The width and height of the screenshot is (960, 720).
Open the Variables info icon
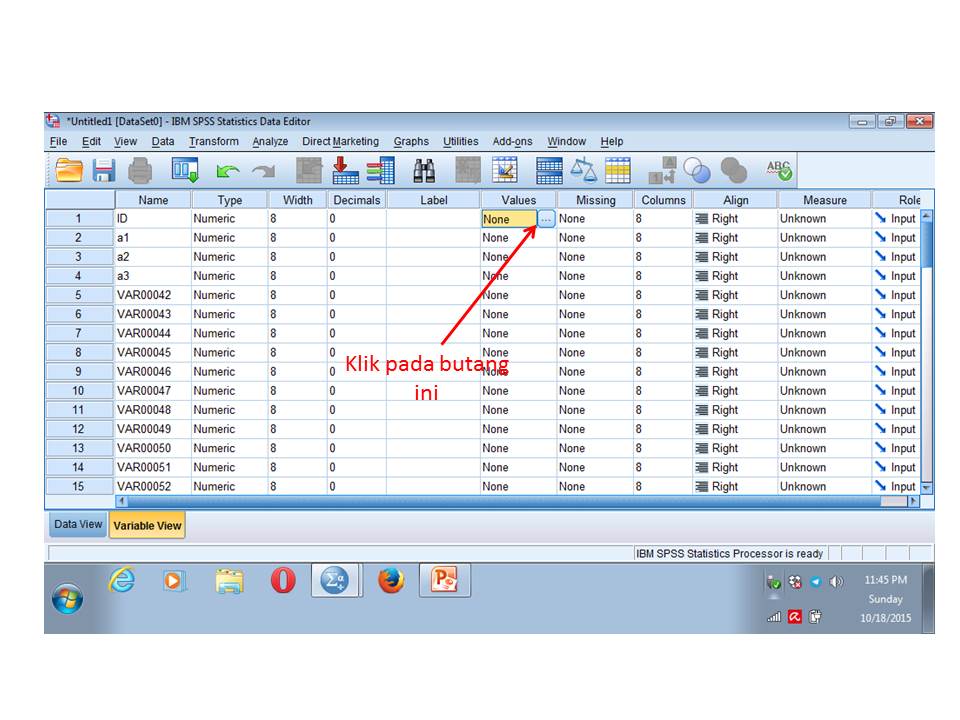pyautogui.click(x=381, y=170)
